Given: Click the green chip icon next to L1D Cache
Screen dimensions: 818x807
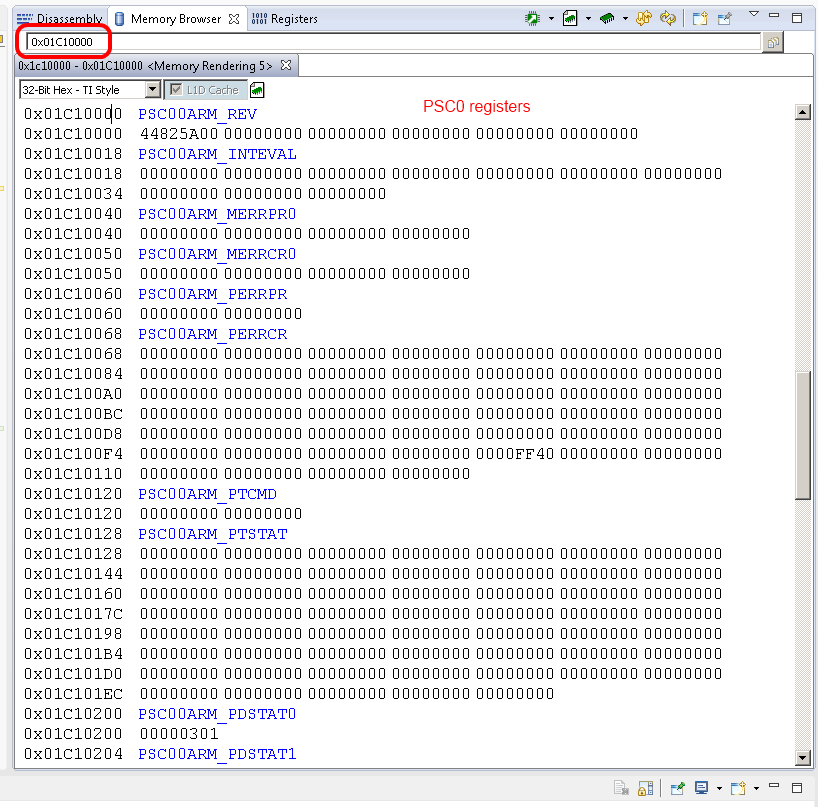Looking at the screenshot, I should pos(257,90).
